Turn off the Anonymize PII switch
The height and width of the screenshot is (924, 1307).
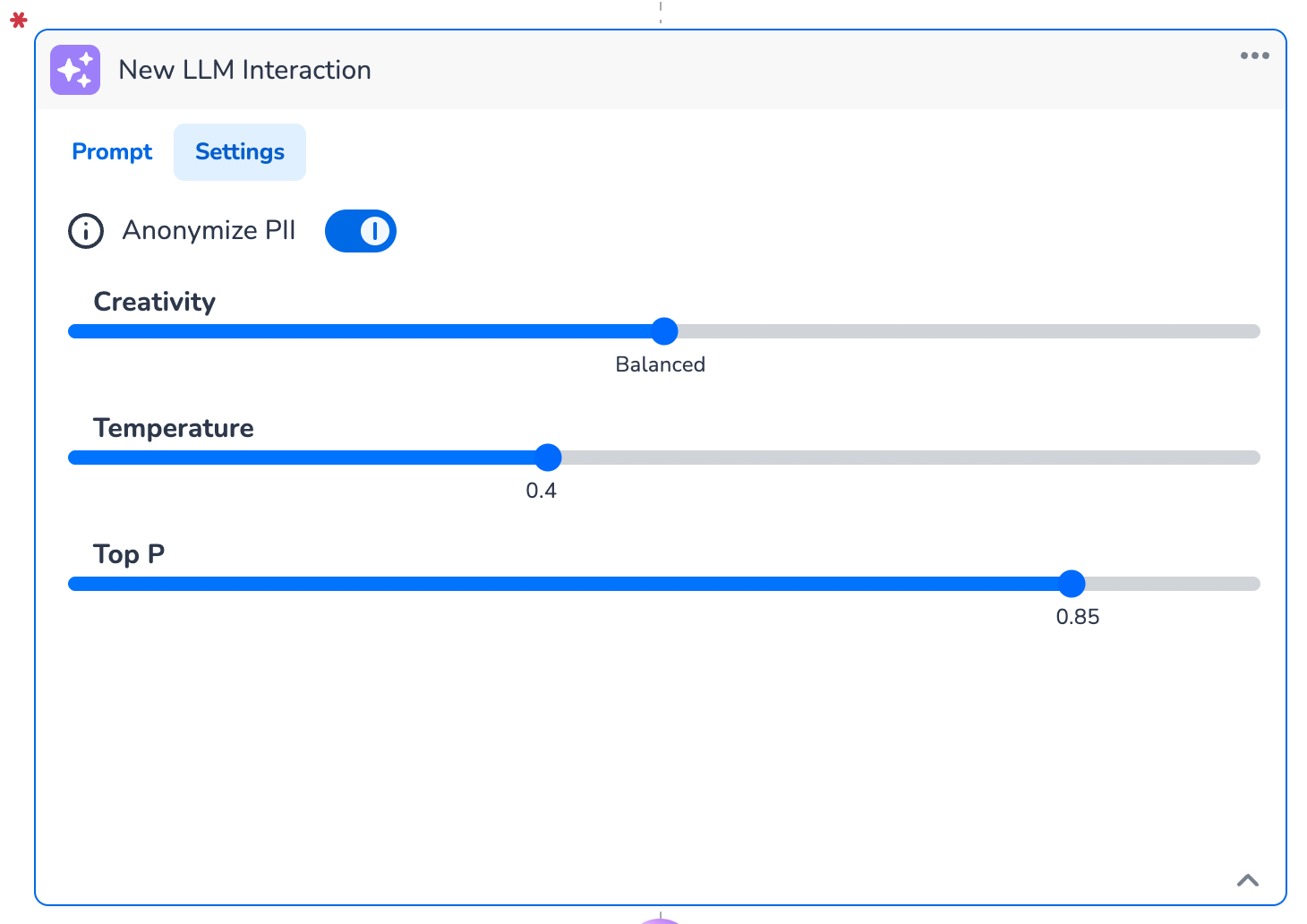tap(361, 231)
